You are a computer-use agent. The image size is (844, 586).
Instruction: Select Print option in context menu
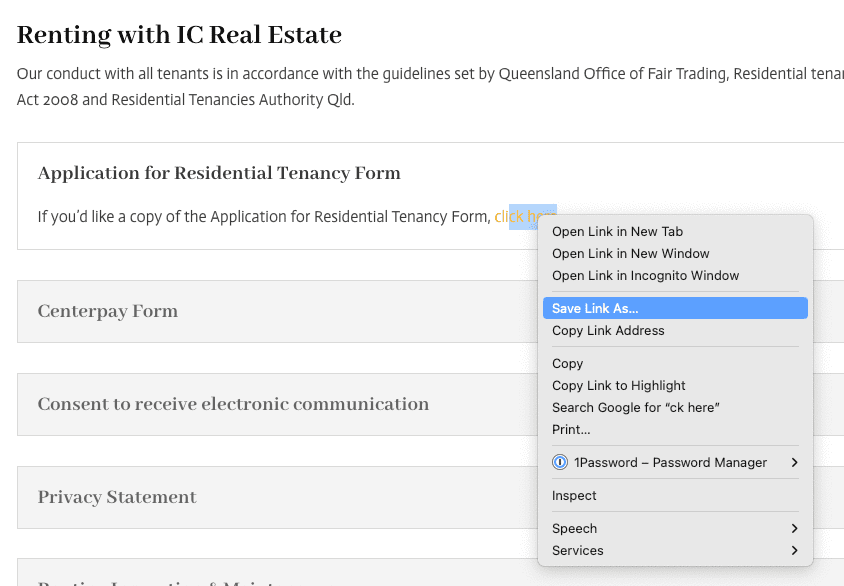[571, 430]
